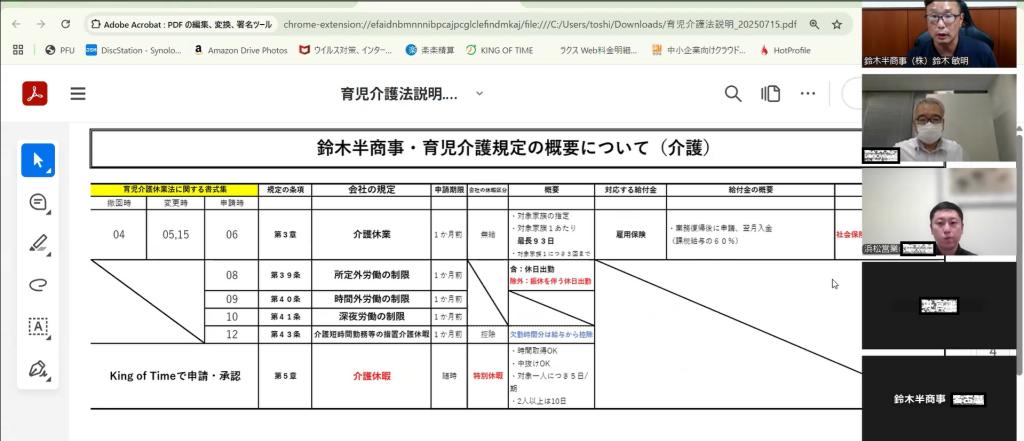Viewport: 1024px width, 441px height.
Task: Open the Amazon Drive Photos bookmark
Action: click(x=240, y=49)
